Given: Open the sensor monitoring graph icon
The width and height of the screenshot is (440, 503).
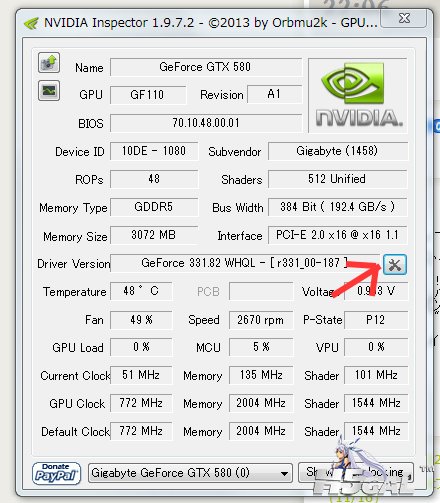Looking at the screenshot, I should click(49, 91).
